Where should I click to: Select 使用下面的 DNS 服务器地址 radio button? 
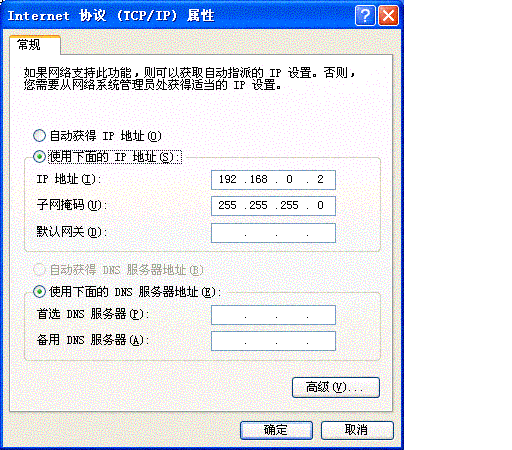(39, 292)
